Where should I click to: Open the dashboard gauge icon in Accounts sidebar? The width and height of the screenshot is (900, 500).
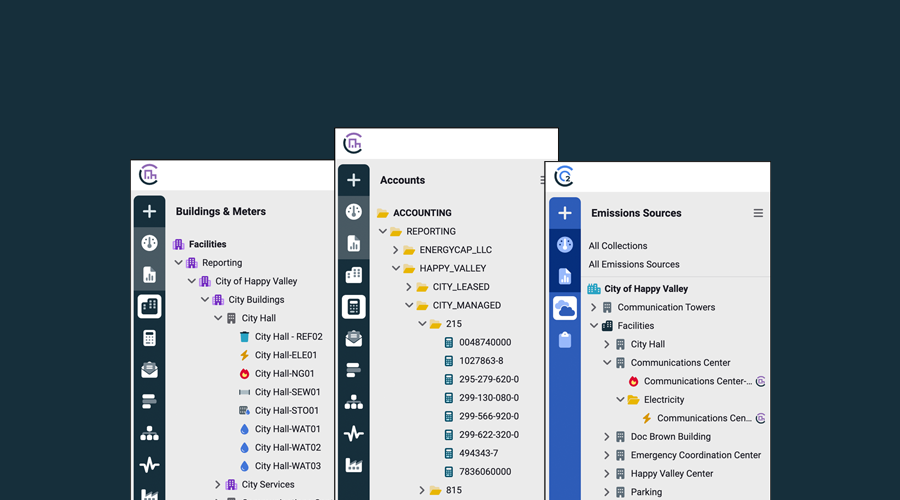(x=353, y=212)
